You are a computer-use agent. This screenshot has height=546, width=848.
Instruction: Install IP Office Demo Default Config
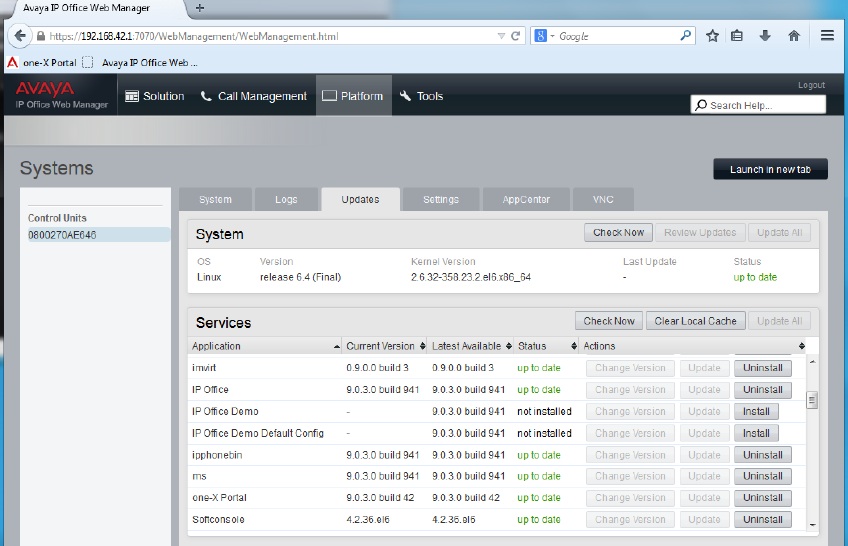[x=756, y=434]
